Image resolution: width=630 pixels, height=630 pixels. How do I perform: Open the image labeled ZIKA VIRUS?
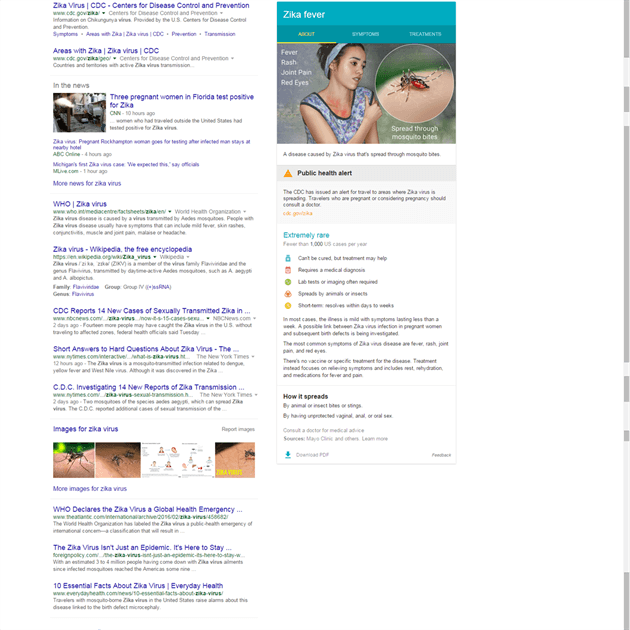[235, 460]
